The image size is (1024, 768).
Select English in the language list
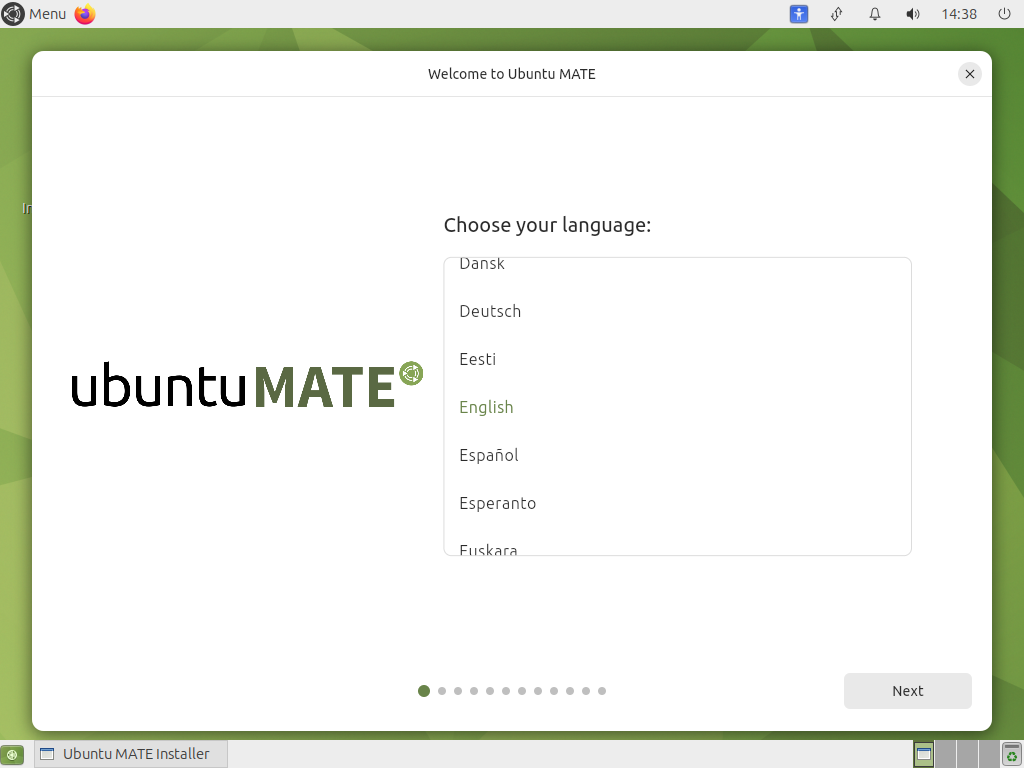coord(677,407)
